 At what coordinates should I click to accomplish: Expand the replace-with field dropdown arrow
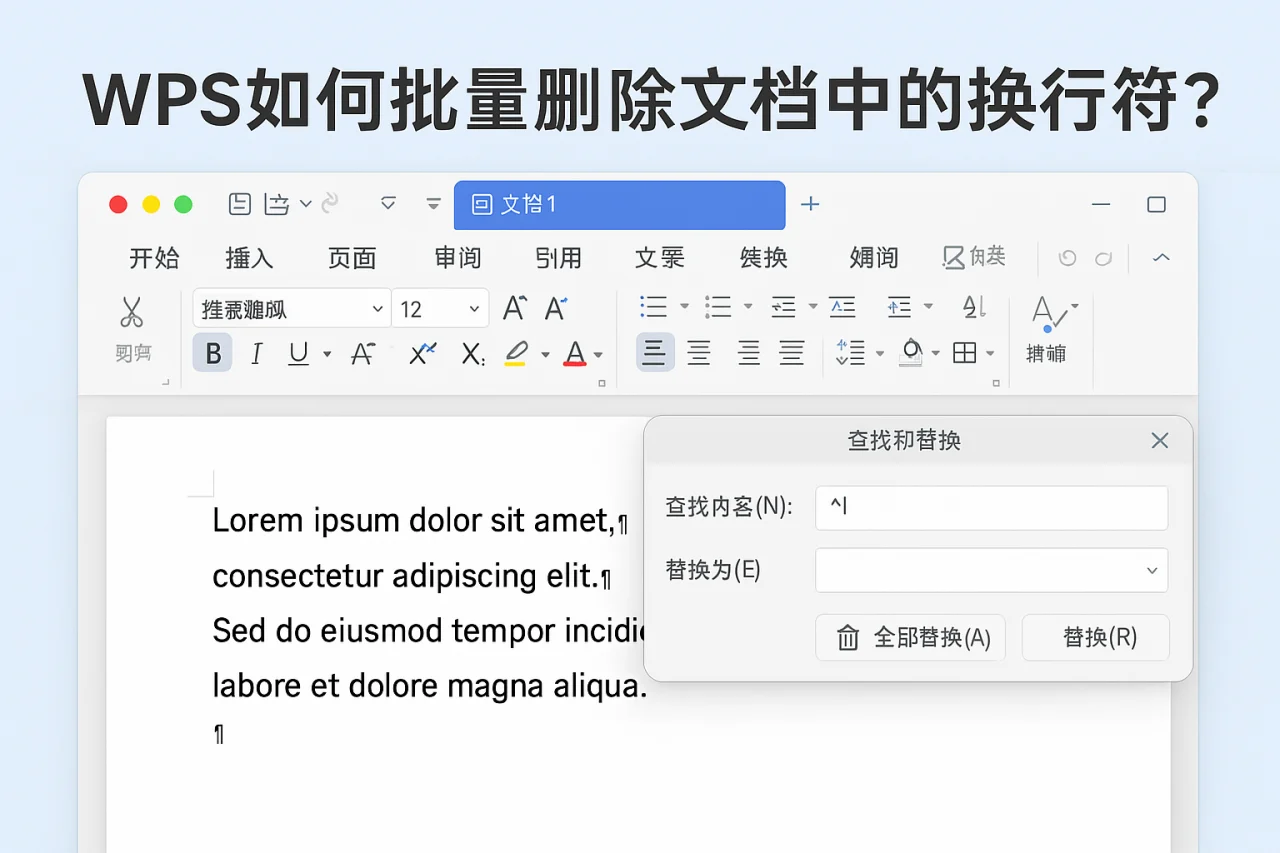1152,571
